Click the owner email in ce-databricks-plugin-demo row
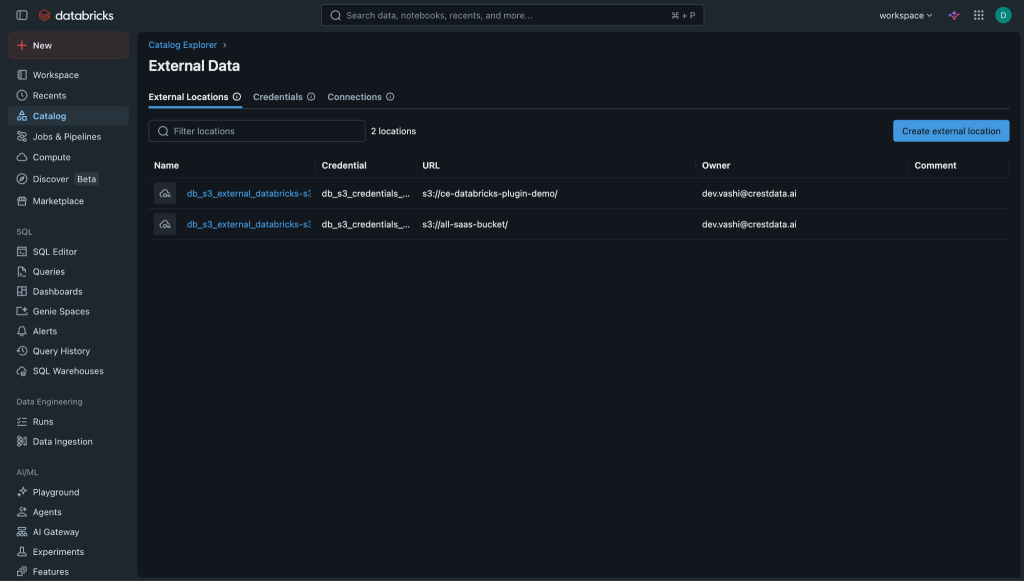Screen dimensions: 1024x581 tap(749, 193)
